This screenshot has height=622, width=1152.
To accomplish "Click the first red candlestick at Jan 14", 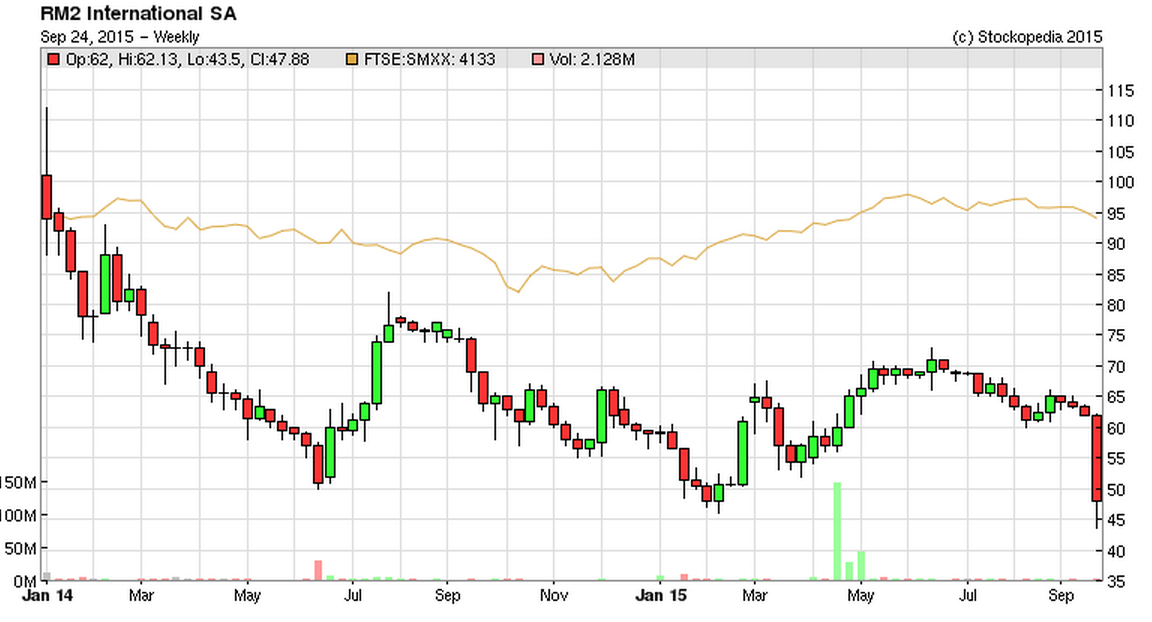I will coord(46,197).
